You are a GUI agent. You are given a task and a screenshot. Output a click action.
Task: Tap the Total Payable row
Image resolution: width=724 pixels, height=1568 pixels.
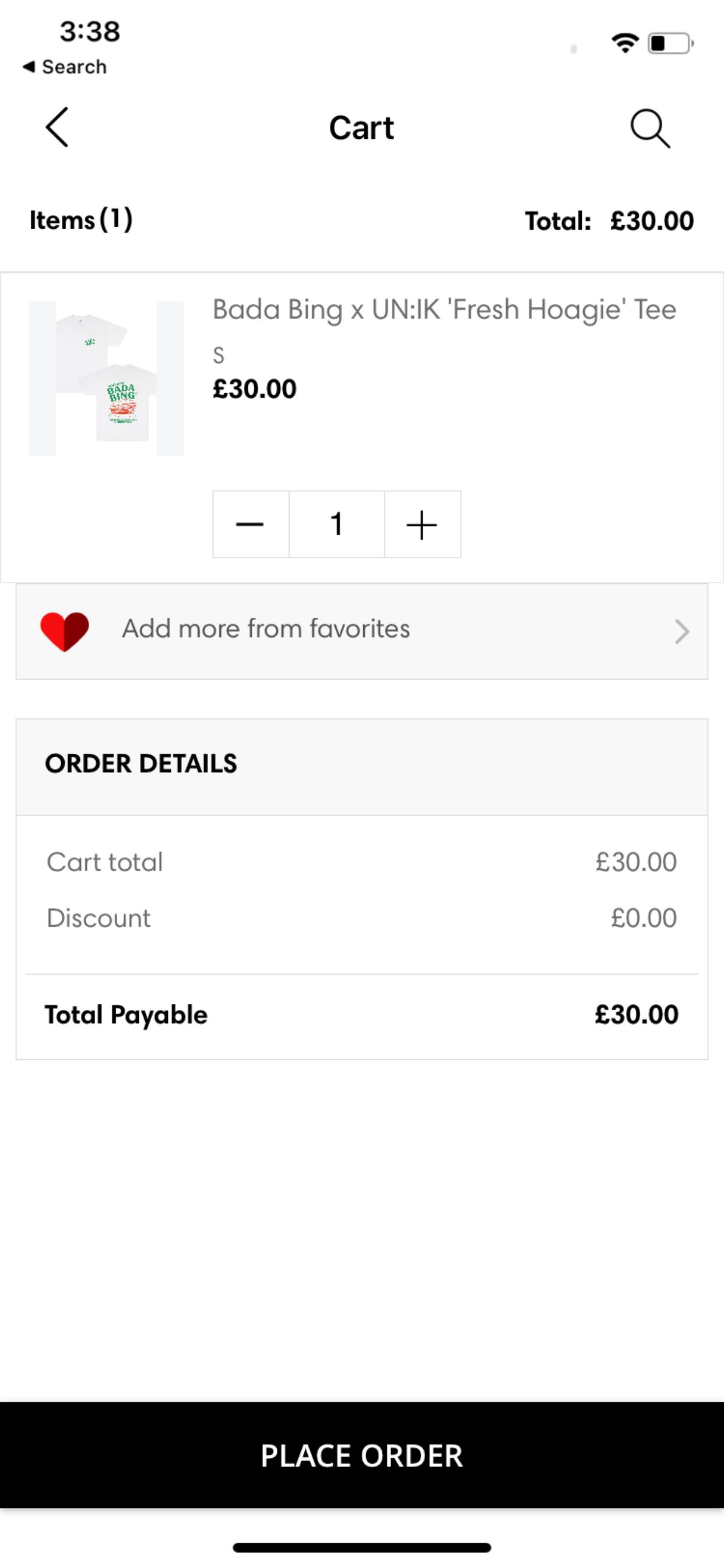362,1014
